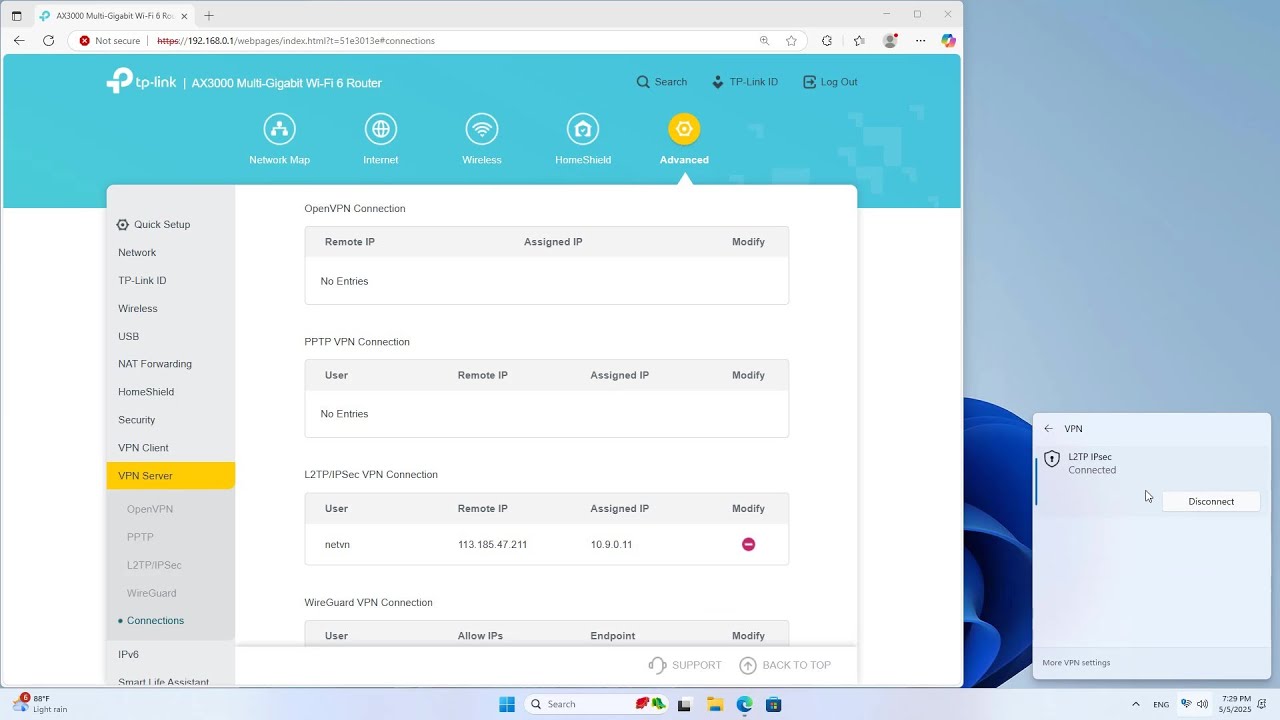1280x720 pixels.
Task: Open weather widget showing 88°F
Action: 40,704
